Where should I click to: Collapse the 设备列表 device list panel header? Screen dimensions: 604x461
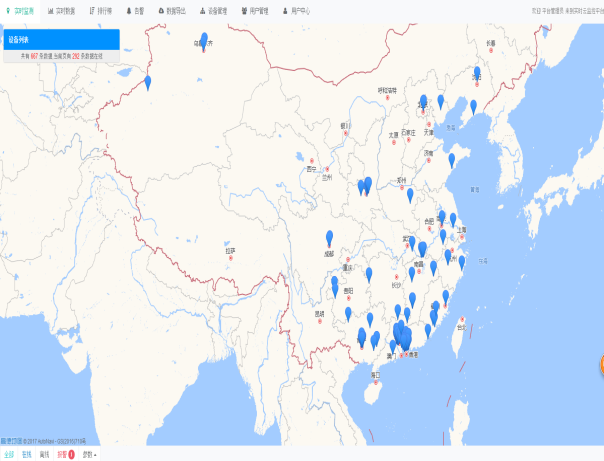[60, 40]
